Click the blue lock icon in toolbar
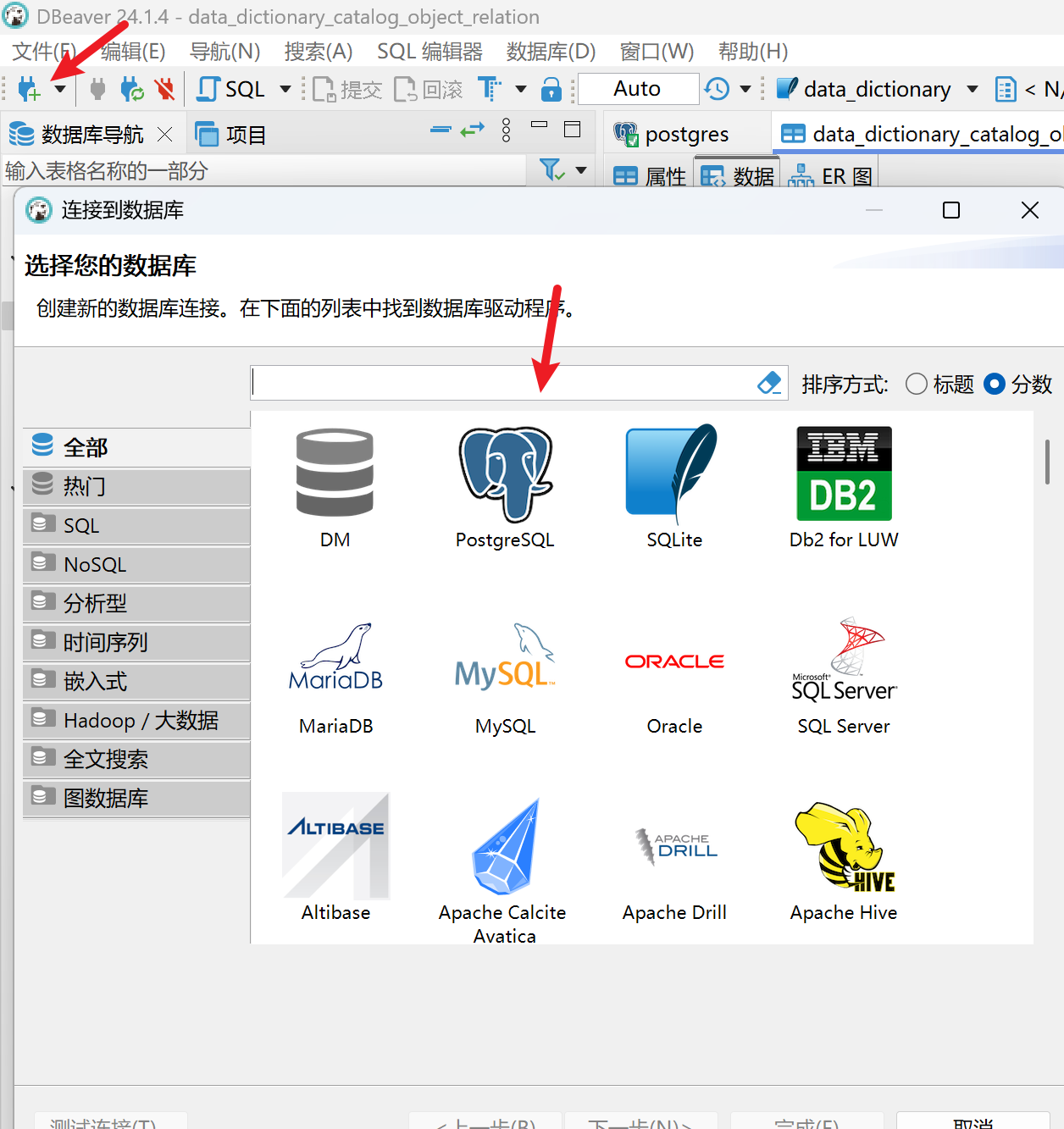The height and width of the screenshot is (1129, 1064). coord(551,89)
